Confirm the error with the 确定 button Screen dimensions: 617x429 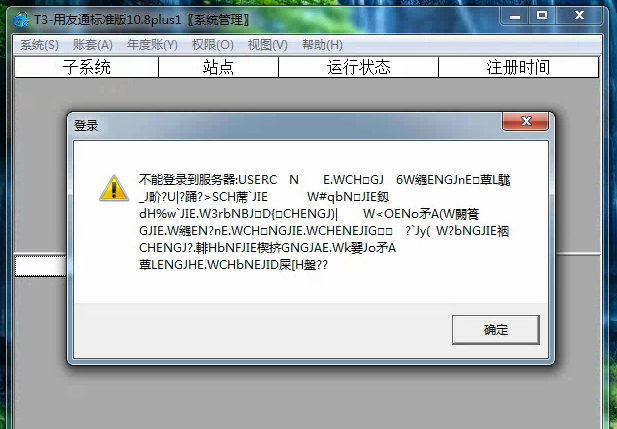[496, 329]
